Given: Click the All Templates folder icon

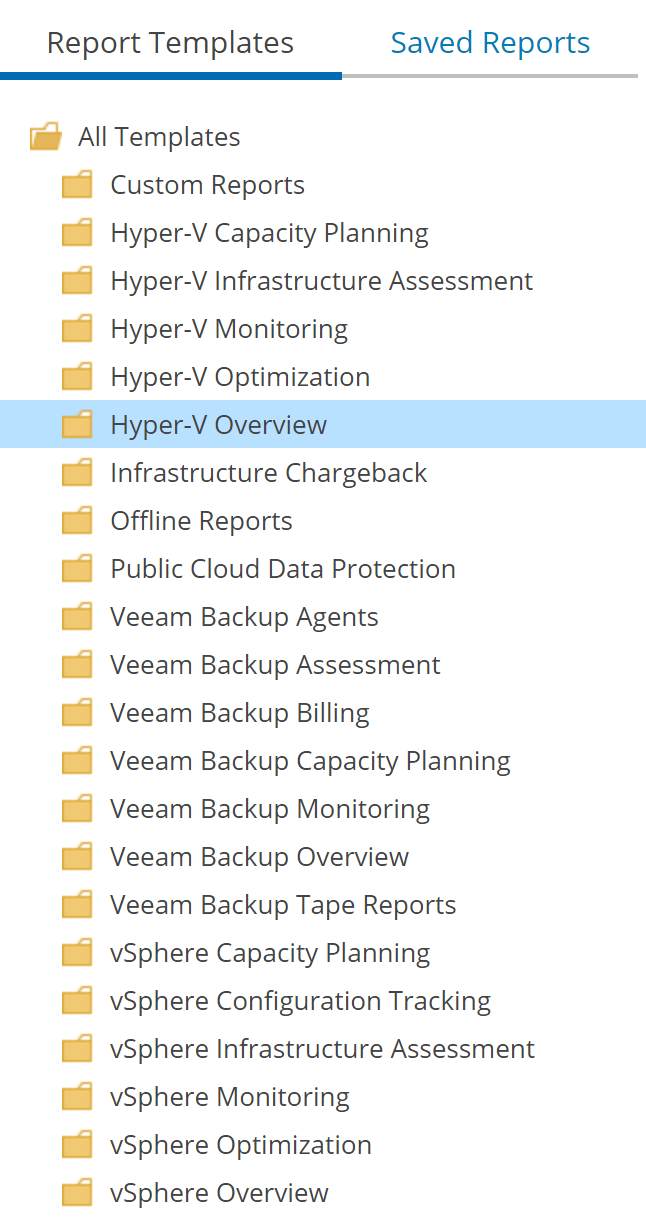Looking at the screenshot, I should 44,136.
